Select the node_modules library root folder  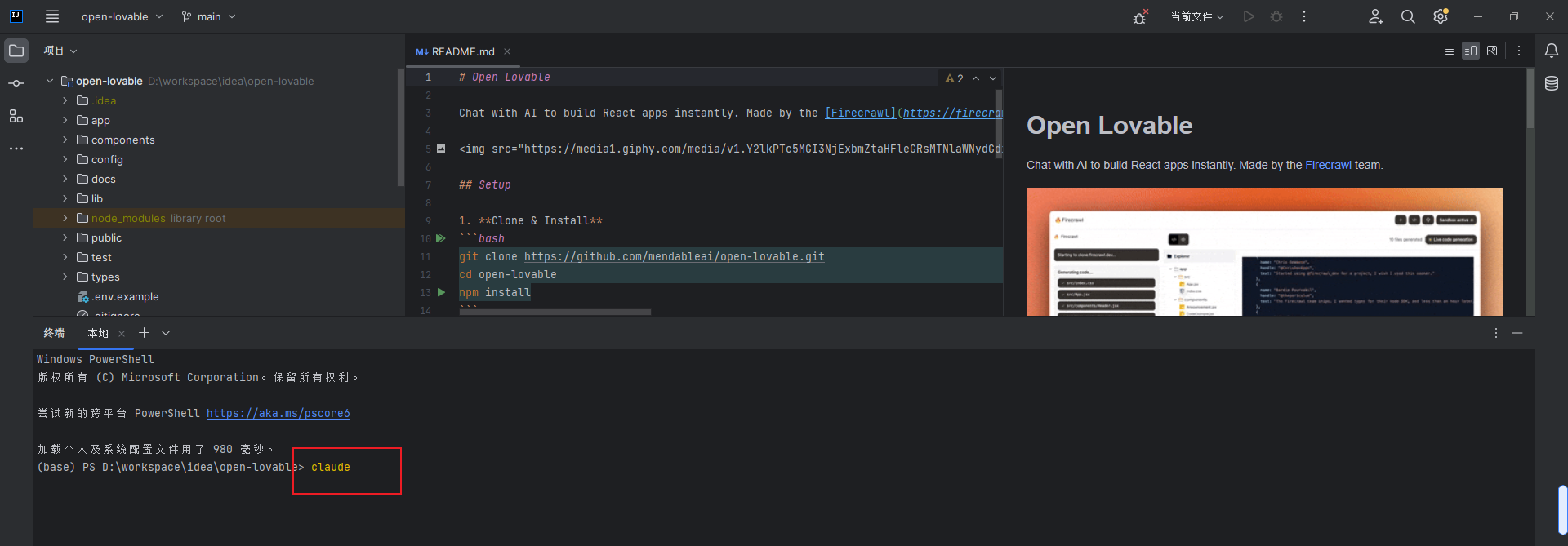click(x=219, y=218)
